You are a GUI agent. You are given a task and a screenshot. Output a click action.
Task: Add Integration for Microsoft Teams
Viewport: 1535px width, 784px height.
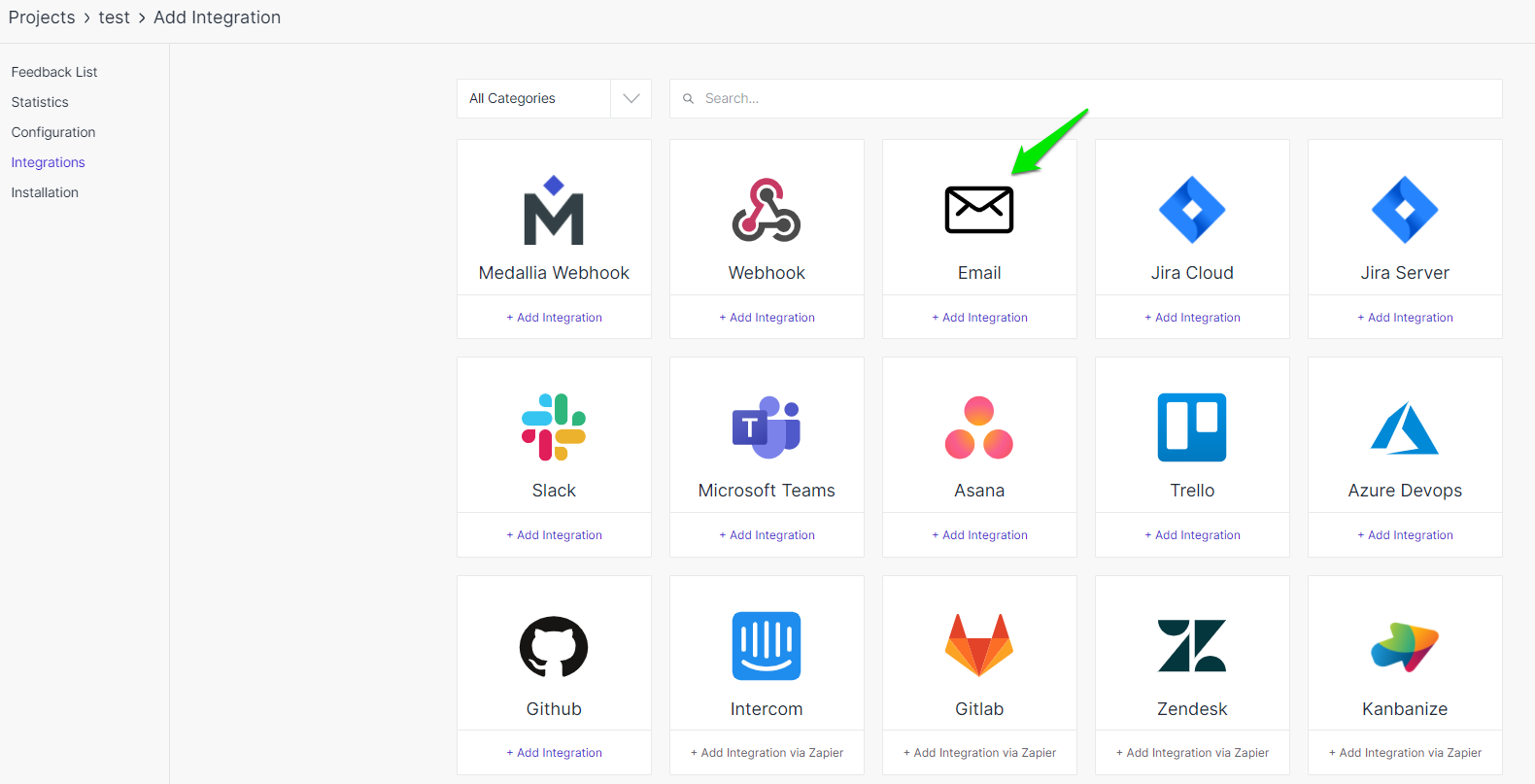(767, 535)
